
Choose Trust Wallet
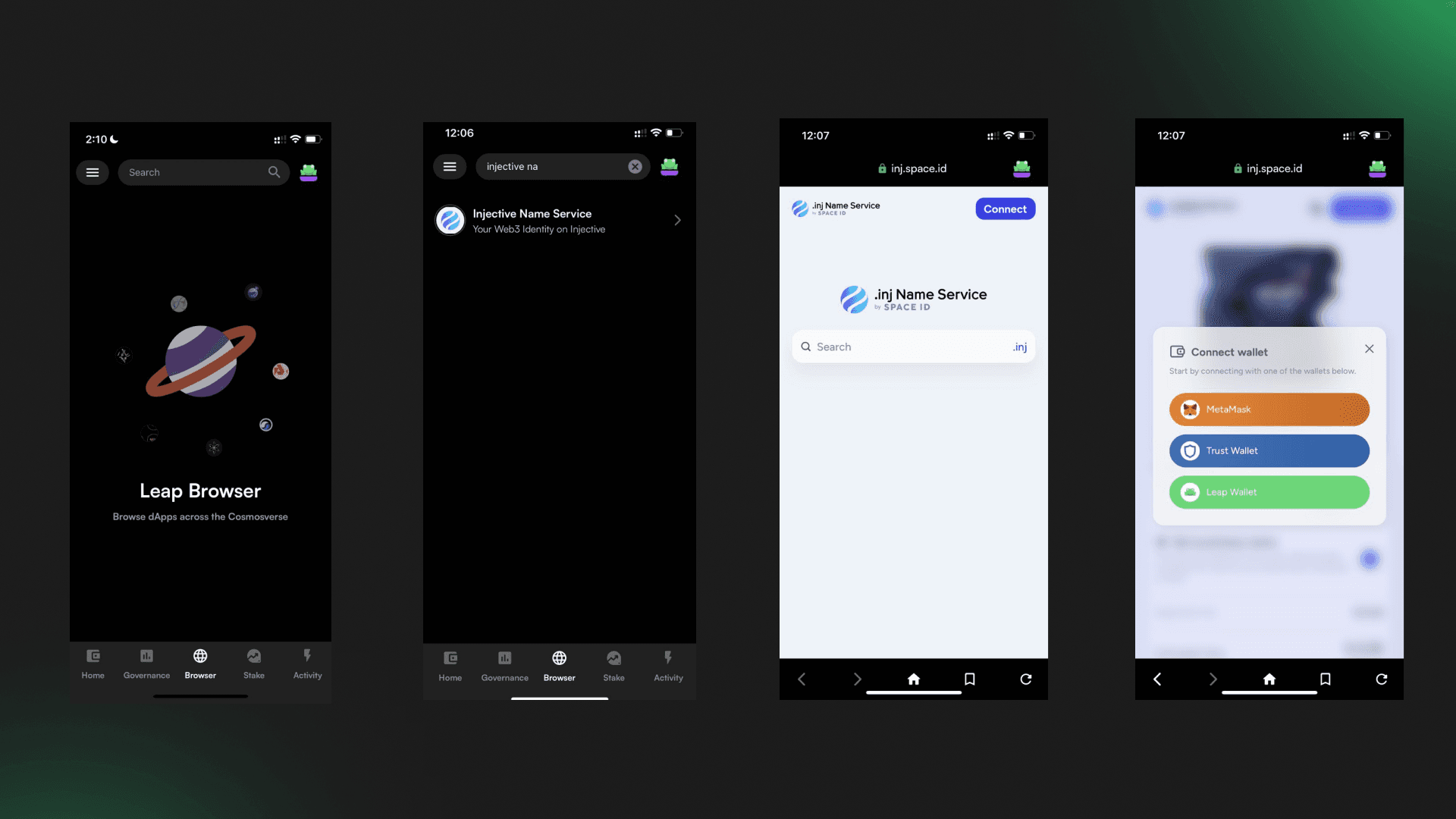pos(1269,451)
